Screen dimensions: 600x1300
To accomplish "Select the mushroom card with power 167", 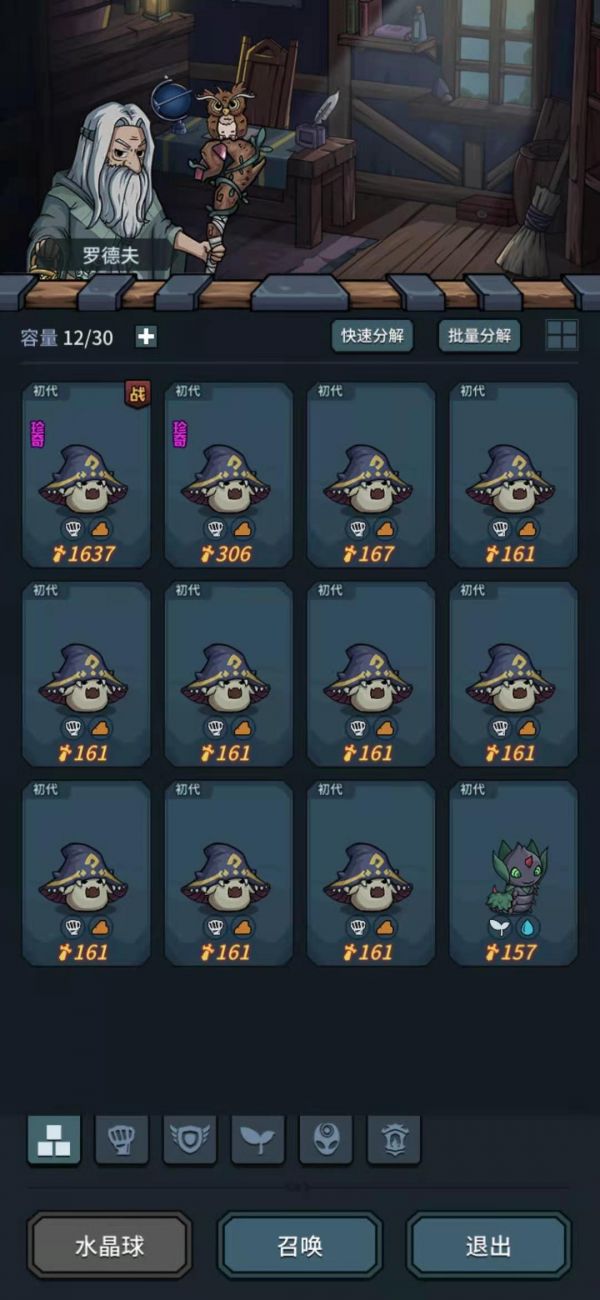I will tap(371, 475).
